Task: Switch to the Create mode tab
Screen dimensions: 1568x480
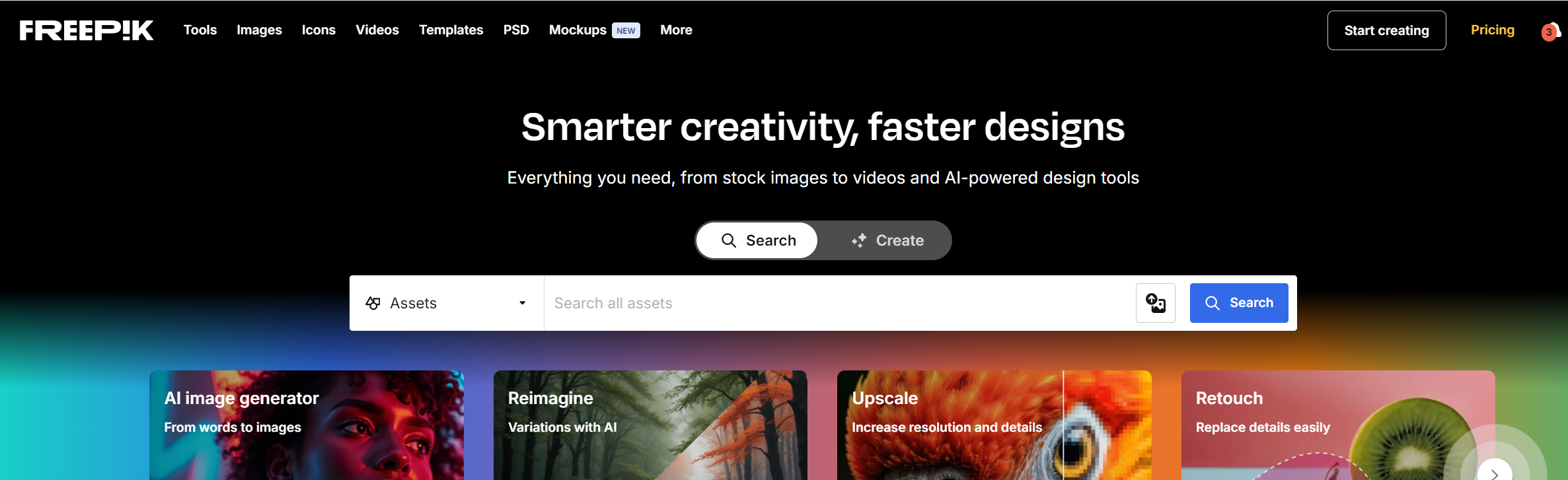Action: [887, 240]
